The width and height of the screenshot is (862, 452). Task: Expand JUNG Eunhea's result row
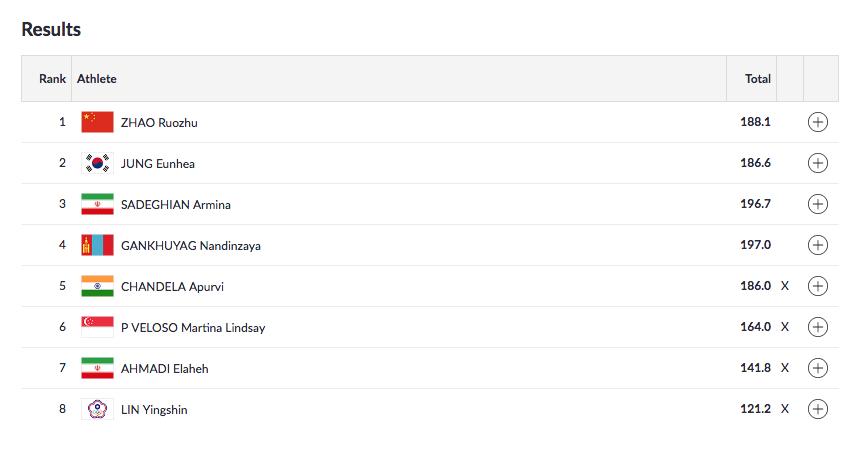(817, 163)
